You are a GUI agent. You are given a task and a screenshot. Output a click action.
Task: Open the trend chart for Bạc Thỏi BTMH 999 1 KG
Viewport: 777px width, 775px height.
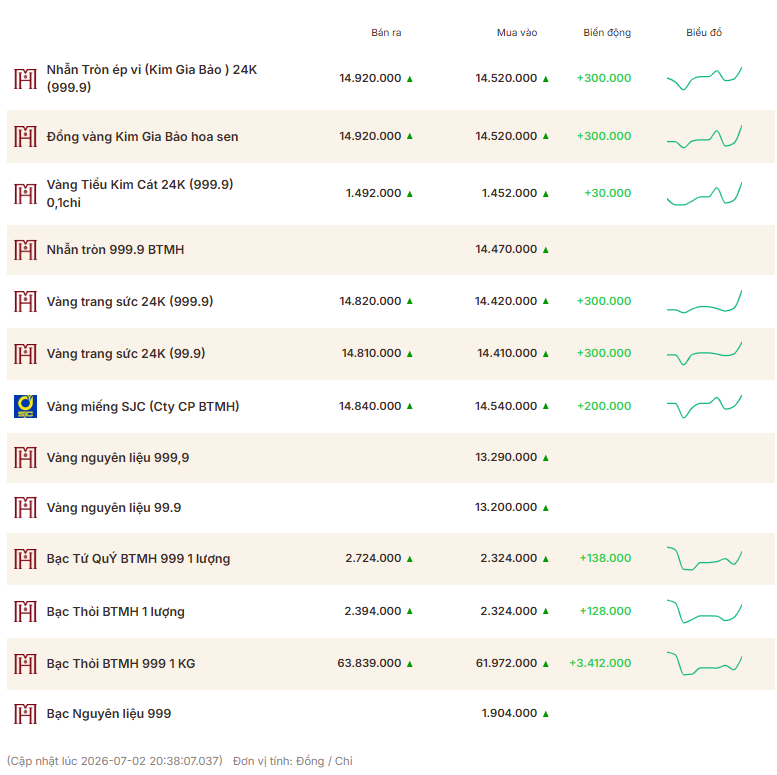[x=704, y=664]
